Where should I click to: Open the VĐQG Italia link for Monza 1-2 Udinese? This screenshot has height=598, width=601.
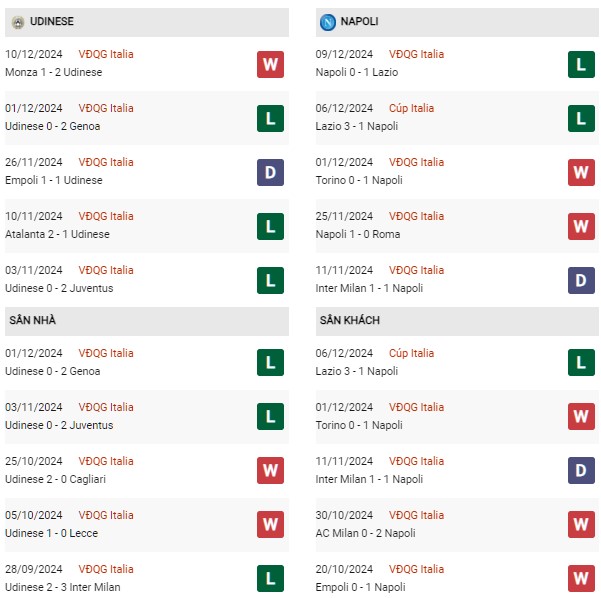click(x=106, y=54)
